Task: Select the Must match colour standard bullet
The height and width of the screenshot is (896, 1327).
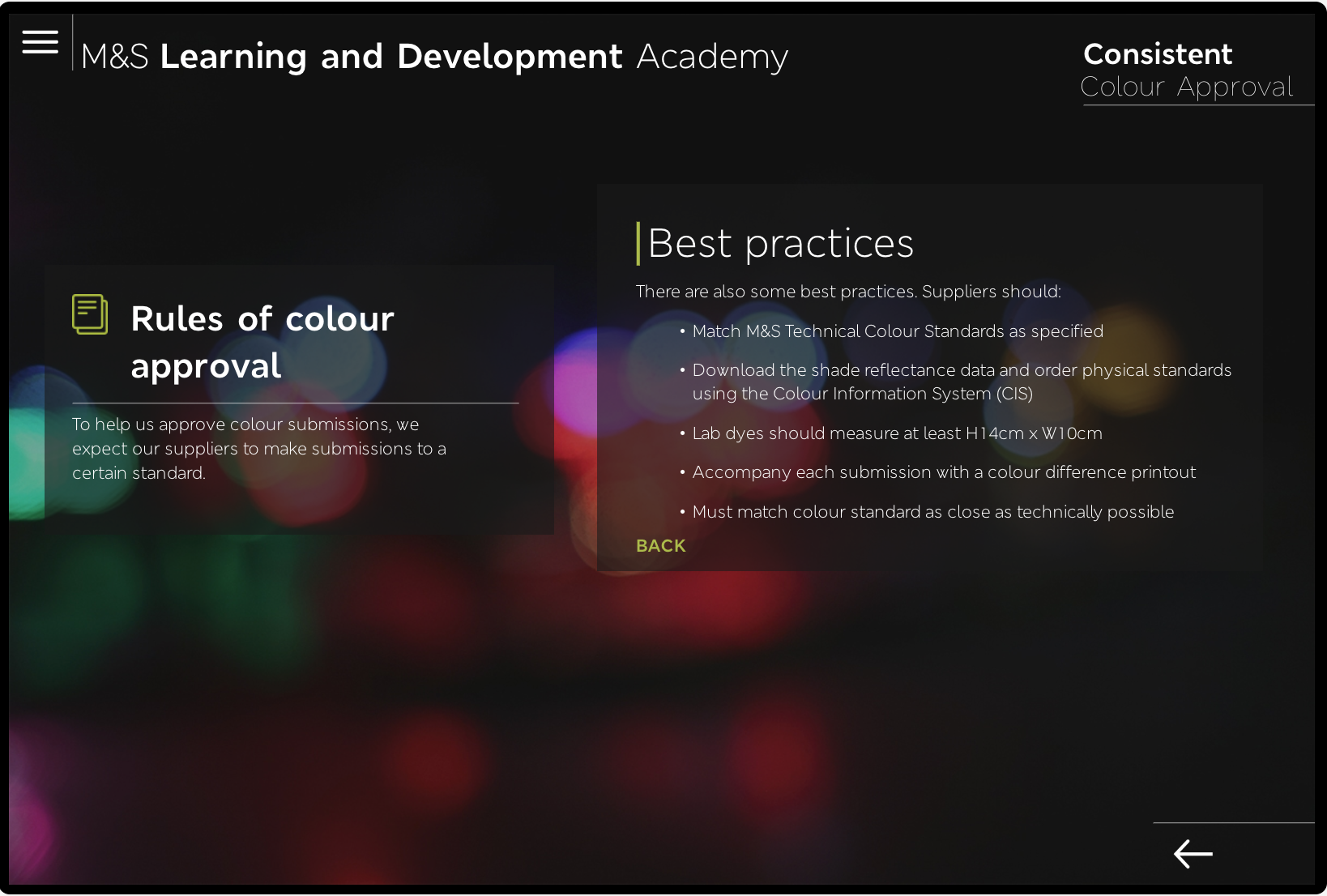Action: (x=932, y=512)
